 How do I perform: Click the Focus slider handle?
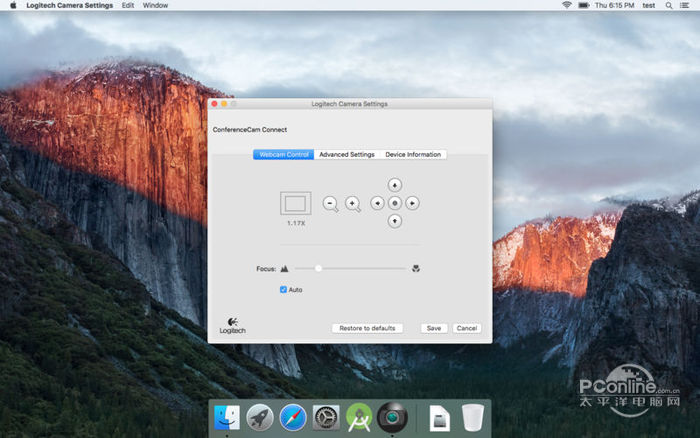(319, 268)
